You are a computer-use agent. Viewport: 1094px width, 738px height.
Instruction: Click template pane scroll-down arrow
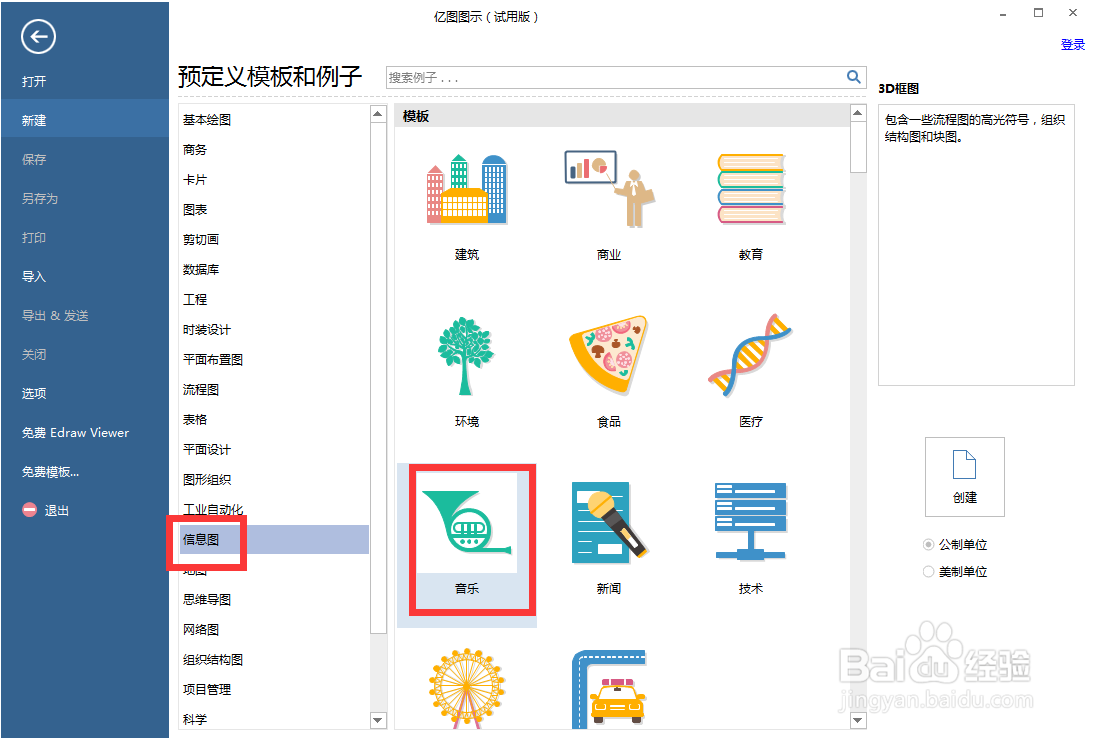click(x=858, y=720)
